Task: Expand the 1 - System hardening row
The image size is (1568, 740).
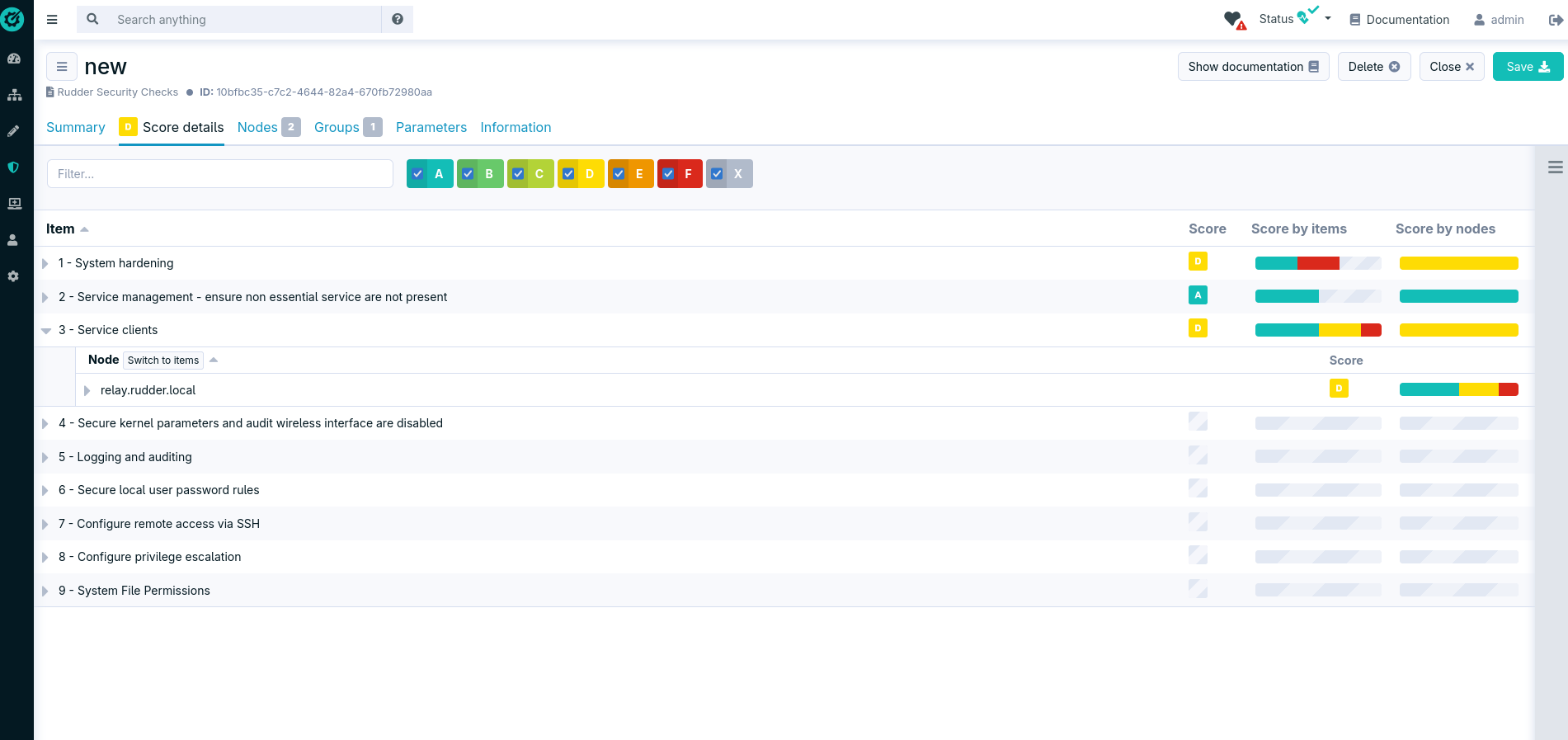Action: (45, 263)
